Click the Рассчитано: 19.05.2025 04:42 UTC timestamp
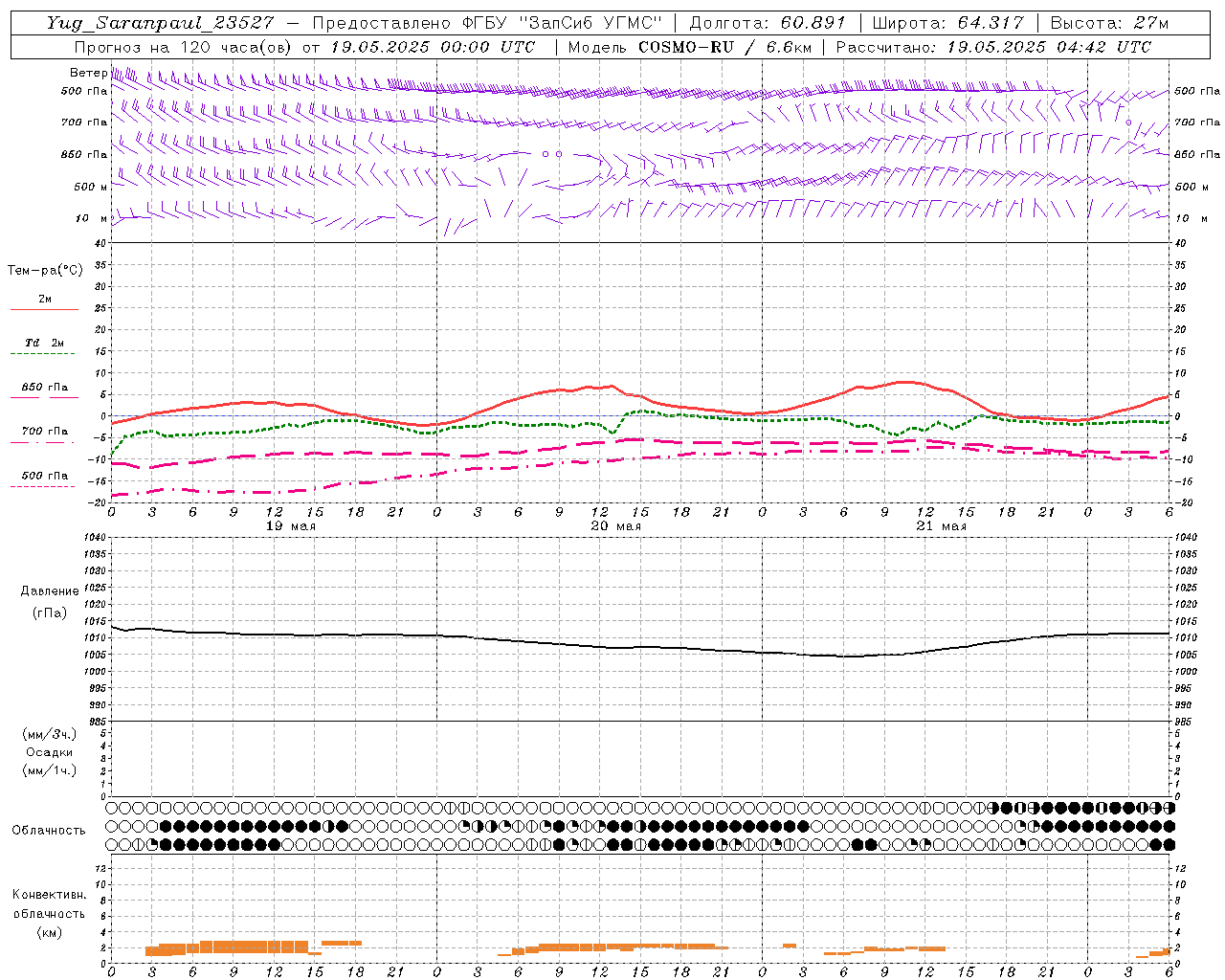Screen dimensions: 1225x980 [x=993, y=47]
